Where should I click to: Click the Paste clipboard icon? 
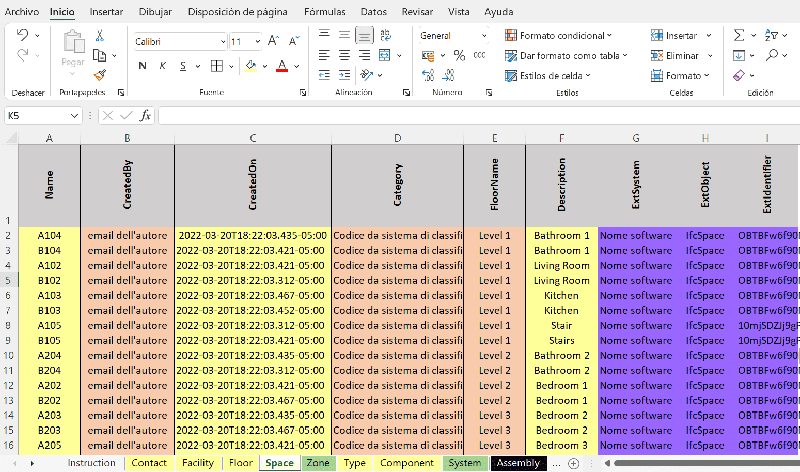pyautogui.click(x=73, y=42)
